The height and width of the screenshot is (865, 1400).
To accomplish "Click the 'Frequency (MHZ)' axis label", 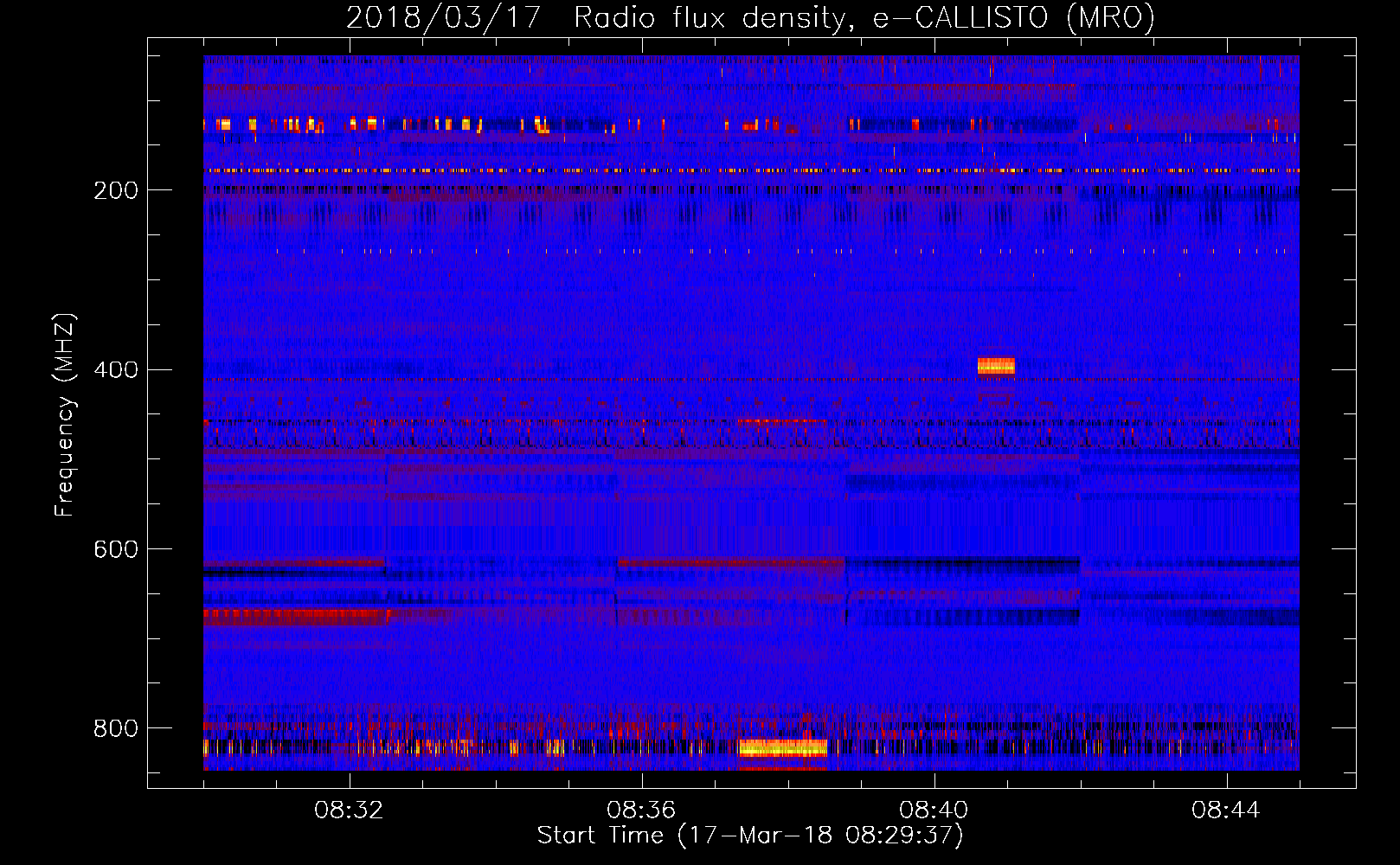I will point(65,414).
